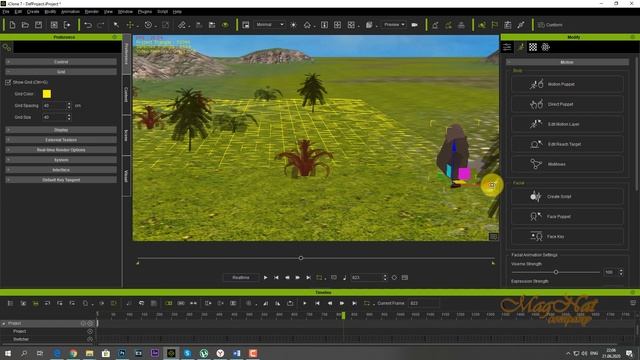The width and height of the screenshot is (640, 360).
Task: Click the Home camera view icon
Action: pyautogui.click(x=307, y=25)
